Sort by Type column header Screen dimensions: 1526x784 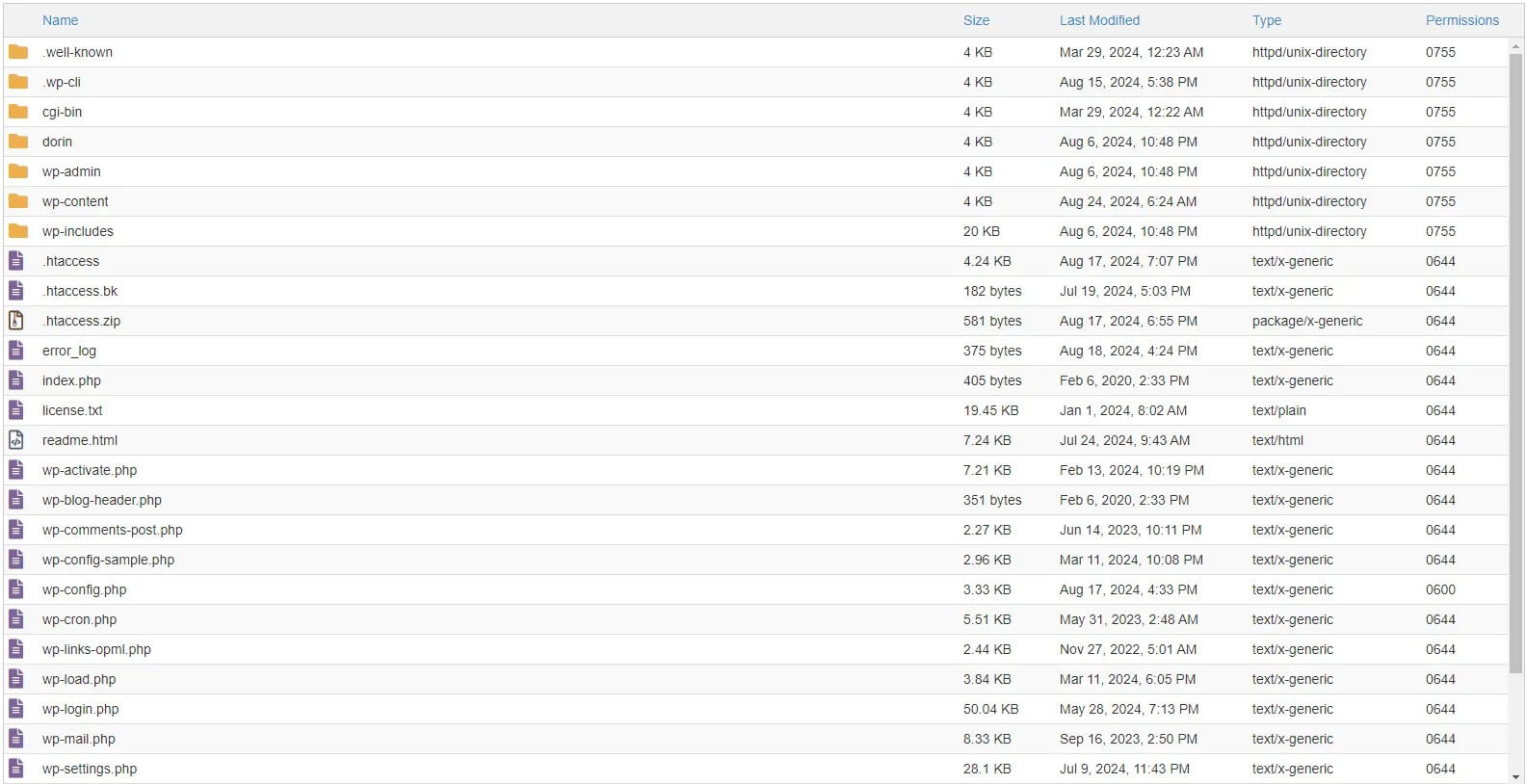tap(1266, 20)
